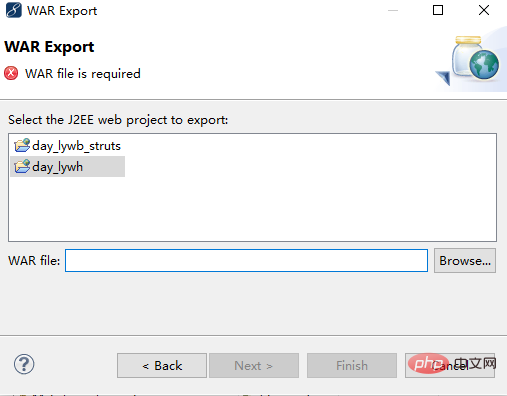
Task: Click the Finish button
Action: [x=352, y=365]
